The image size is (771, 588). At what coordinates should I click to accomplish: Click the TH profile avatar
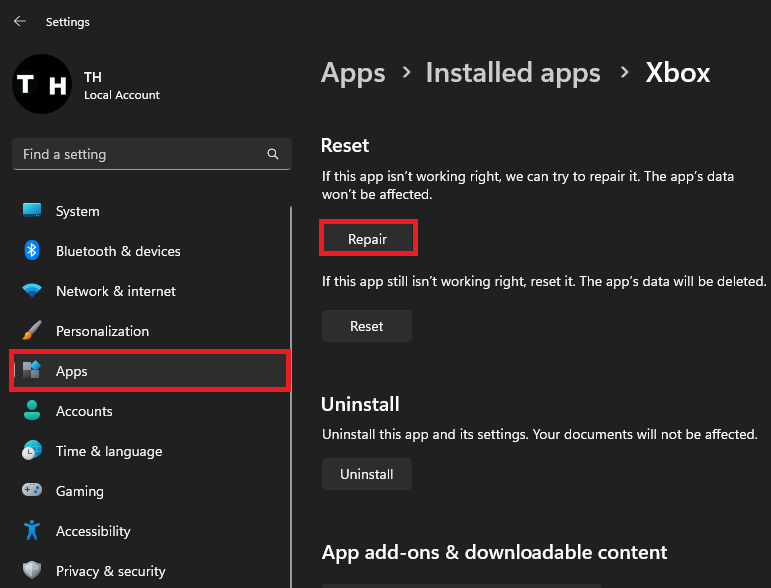click(41, 84)
